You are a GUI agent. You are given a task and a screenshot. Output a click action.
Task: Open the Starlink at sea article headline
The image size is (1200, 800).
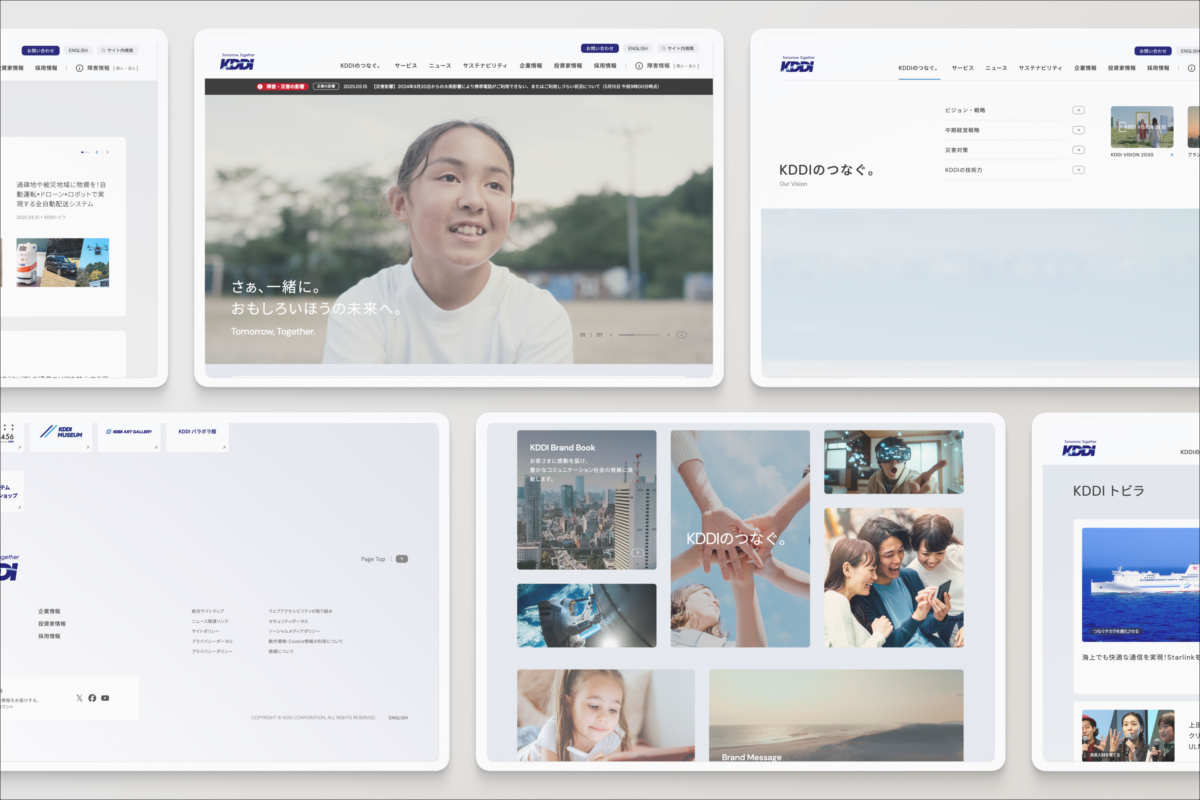[x=1141, y=658]
